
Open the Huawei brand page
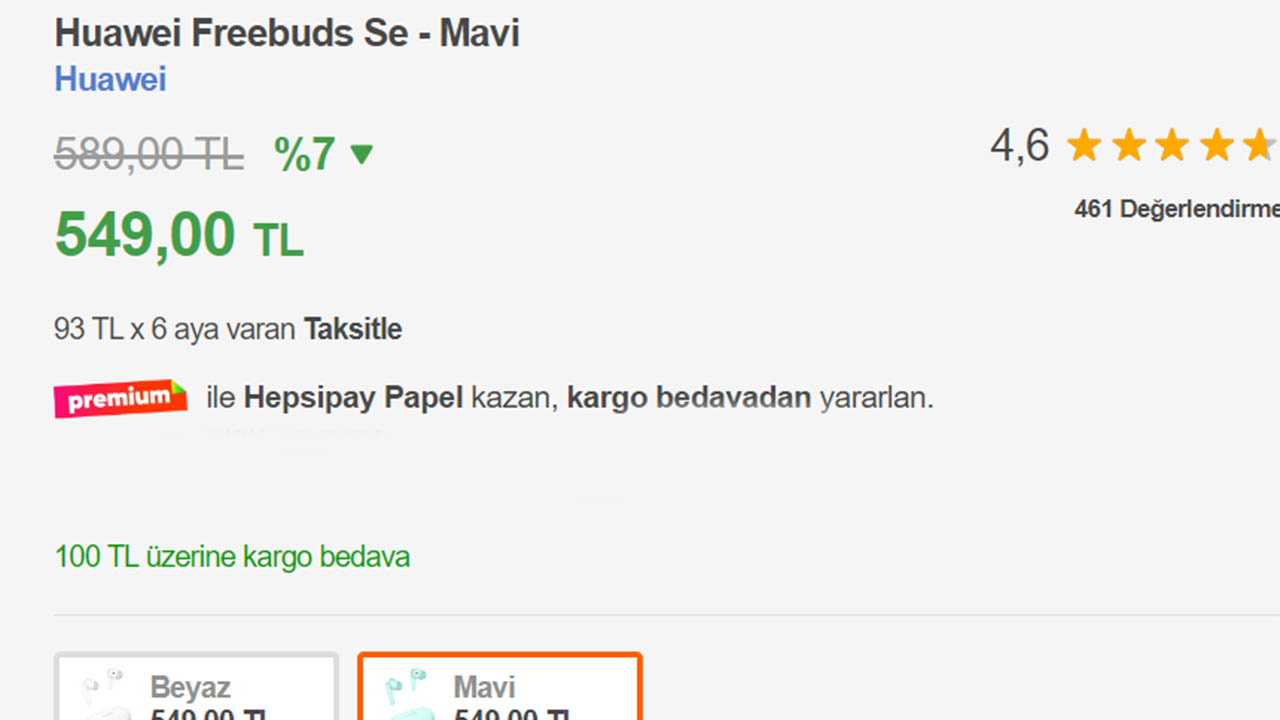(x=110, y=78)
